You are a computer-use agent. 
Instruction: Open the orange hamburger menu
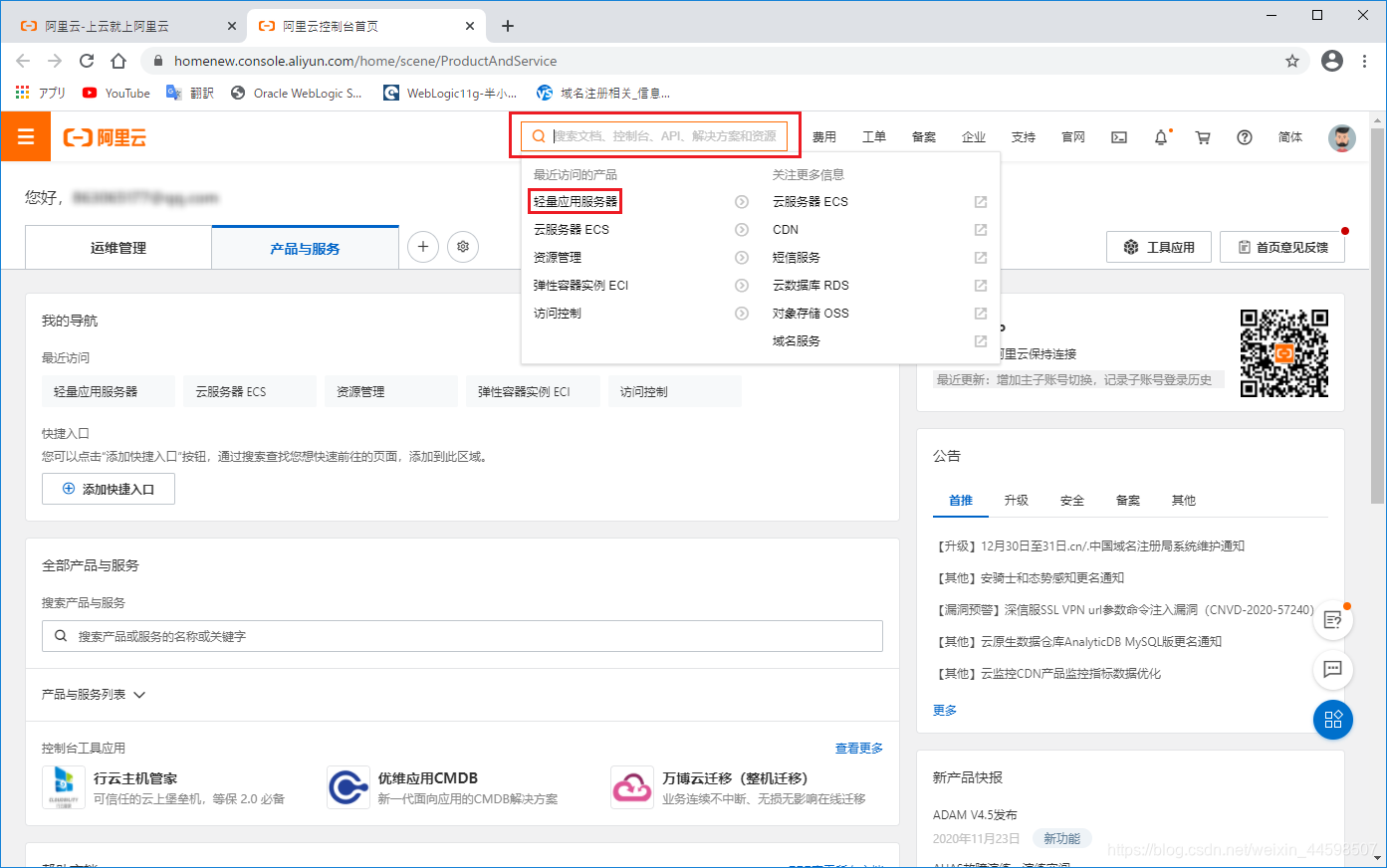[x=25, y=136]
